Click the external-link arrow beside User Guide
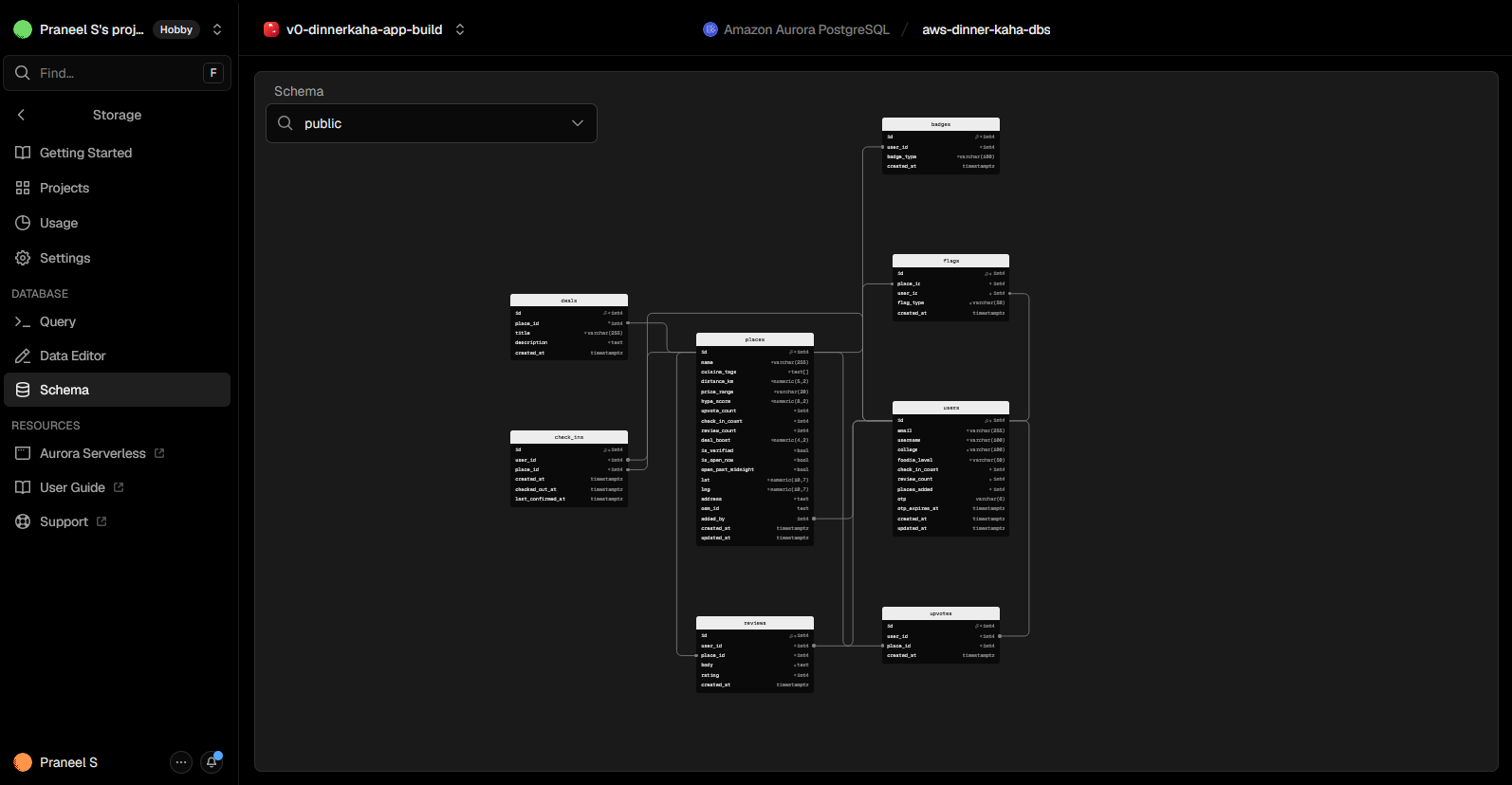The height and width of the screenshot is (785, 1512). 119,487
